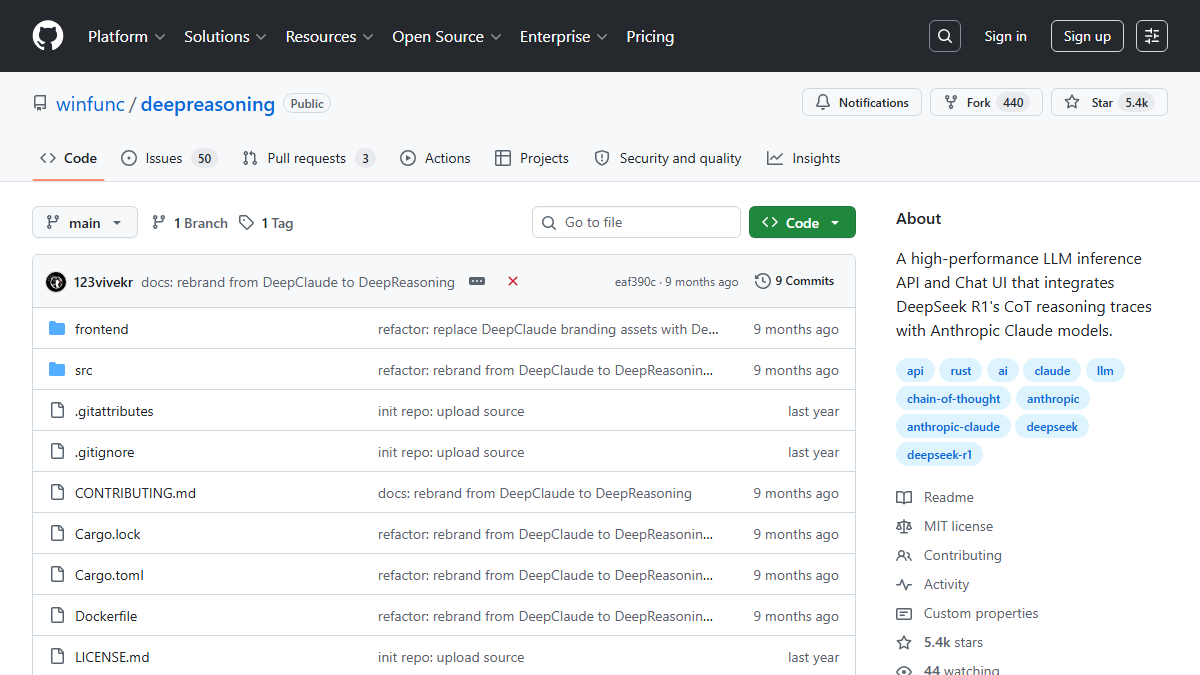The width and height of the screenshot is (1200, 675).
Task: Click the 123vivekr avatar image
Action: tap(56, 282)
